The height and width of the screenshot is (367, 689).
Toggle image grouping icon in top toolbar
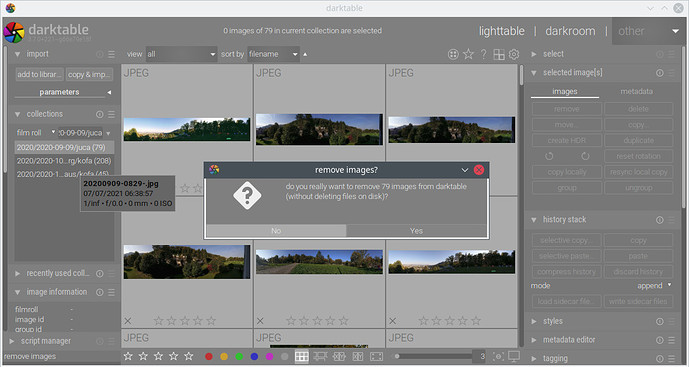pyautogui.click(x=453, y=54)
